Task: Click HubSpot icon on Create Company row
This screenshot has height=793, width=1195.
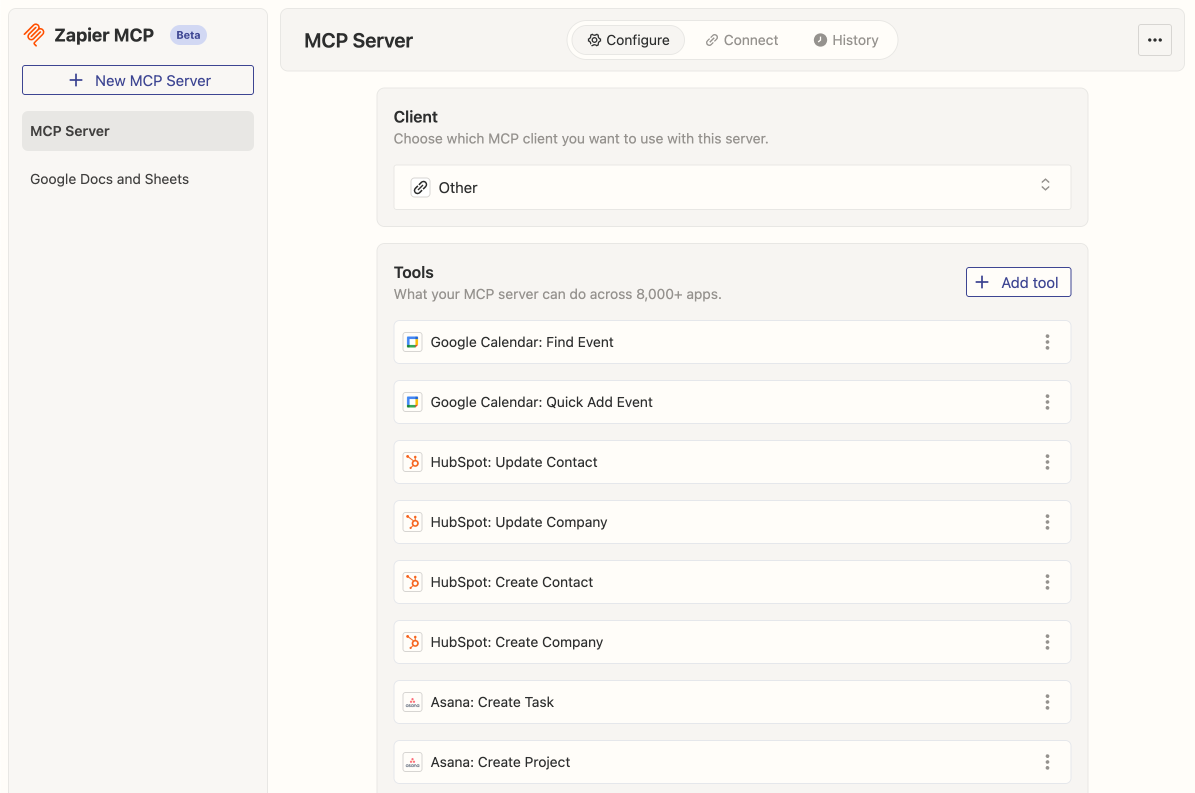Action: (412, 642)
